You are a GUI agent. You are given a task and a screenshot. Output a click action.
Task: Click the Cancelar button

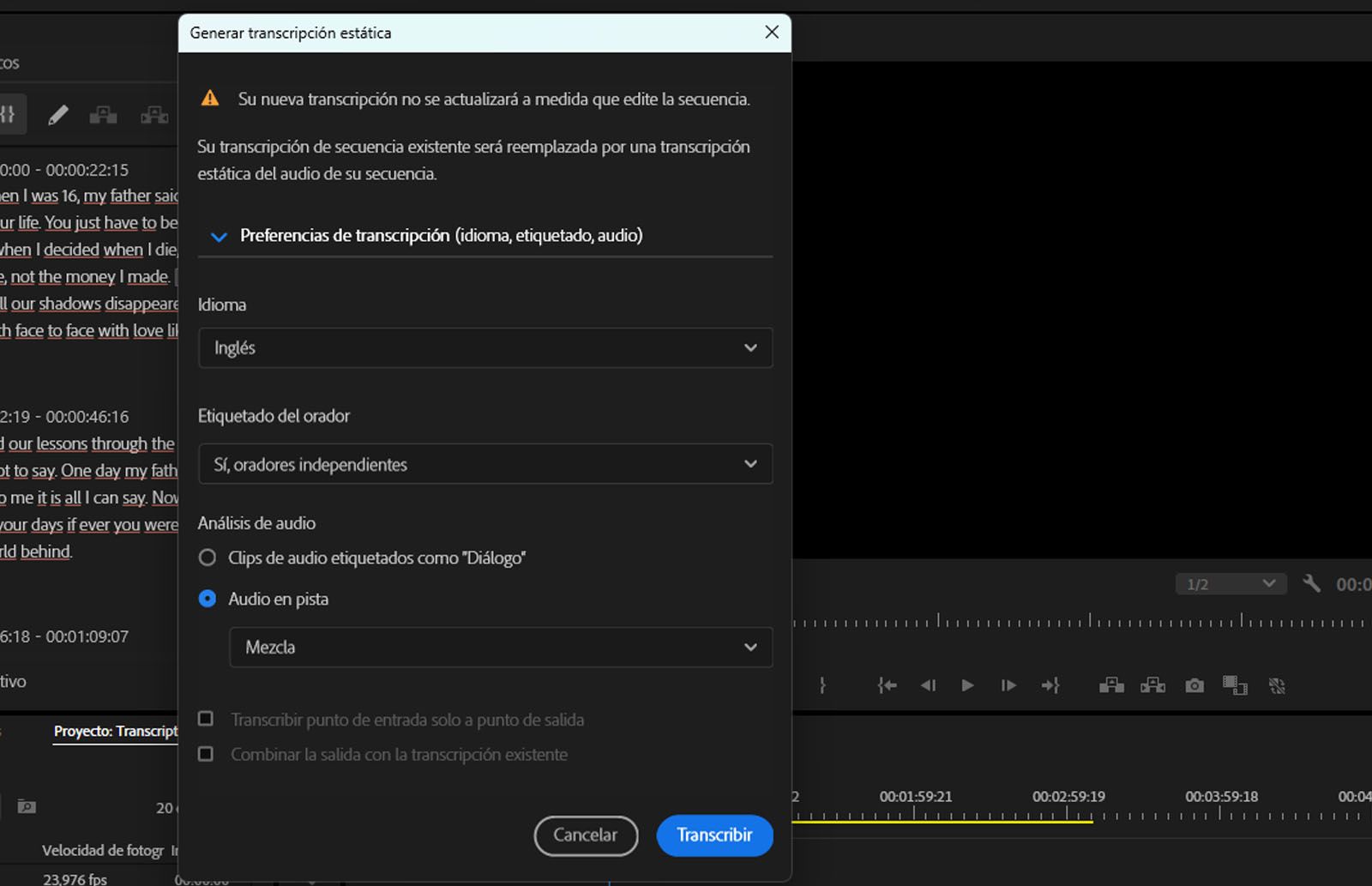[x=586, y=835]
